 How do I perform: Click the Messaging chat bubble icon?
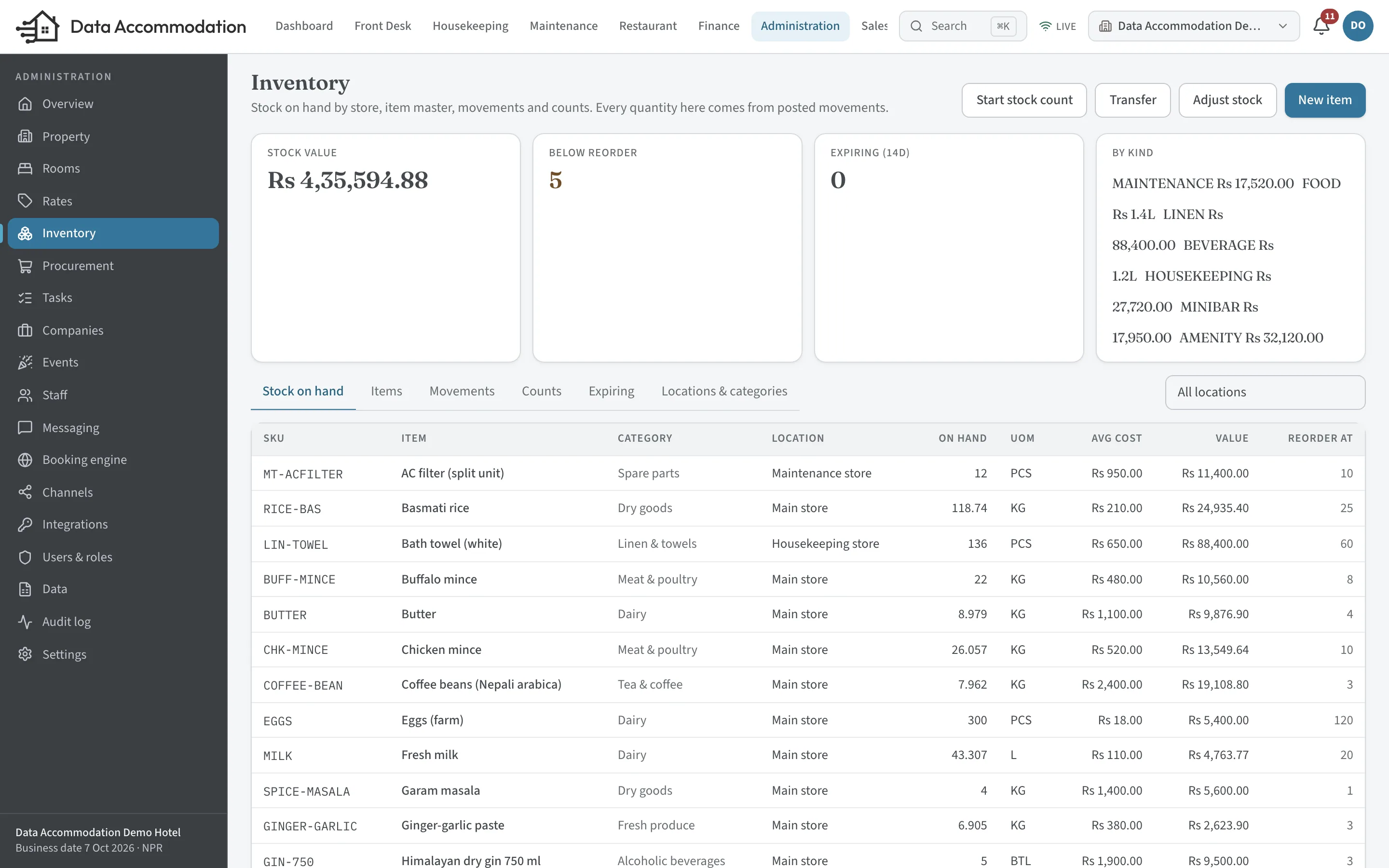pyautogui.click(x=25, y=428)
